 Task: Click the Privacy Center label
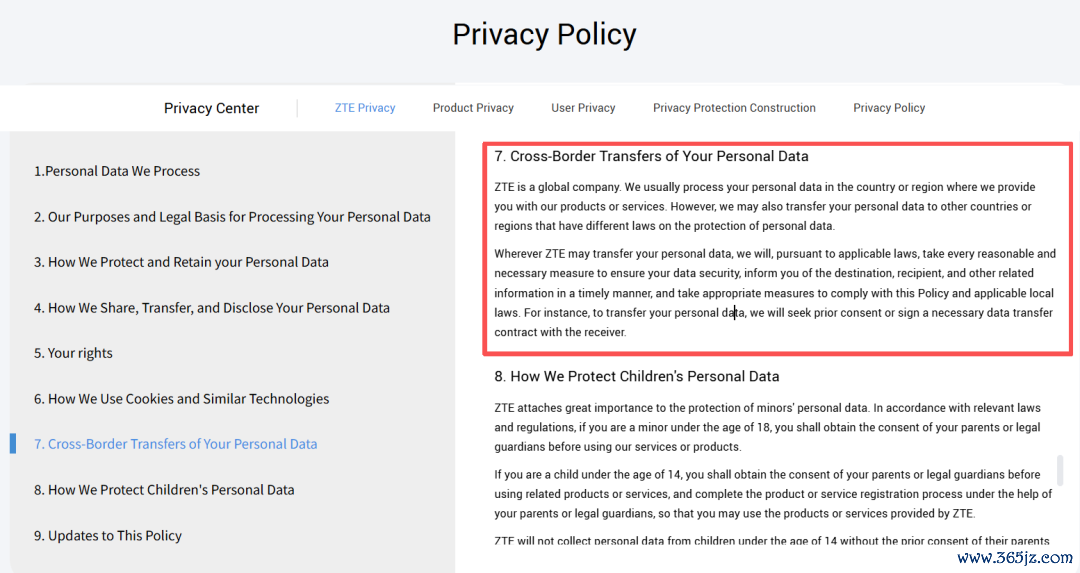point(211,108)
